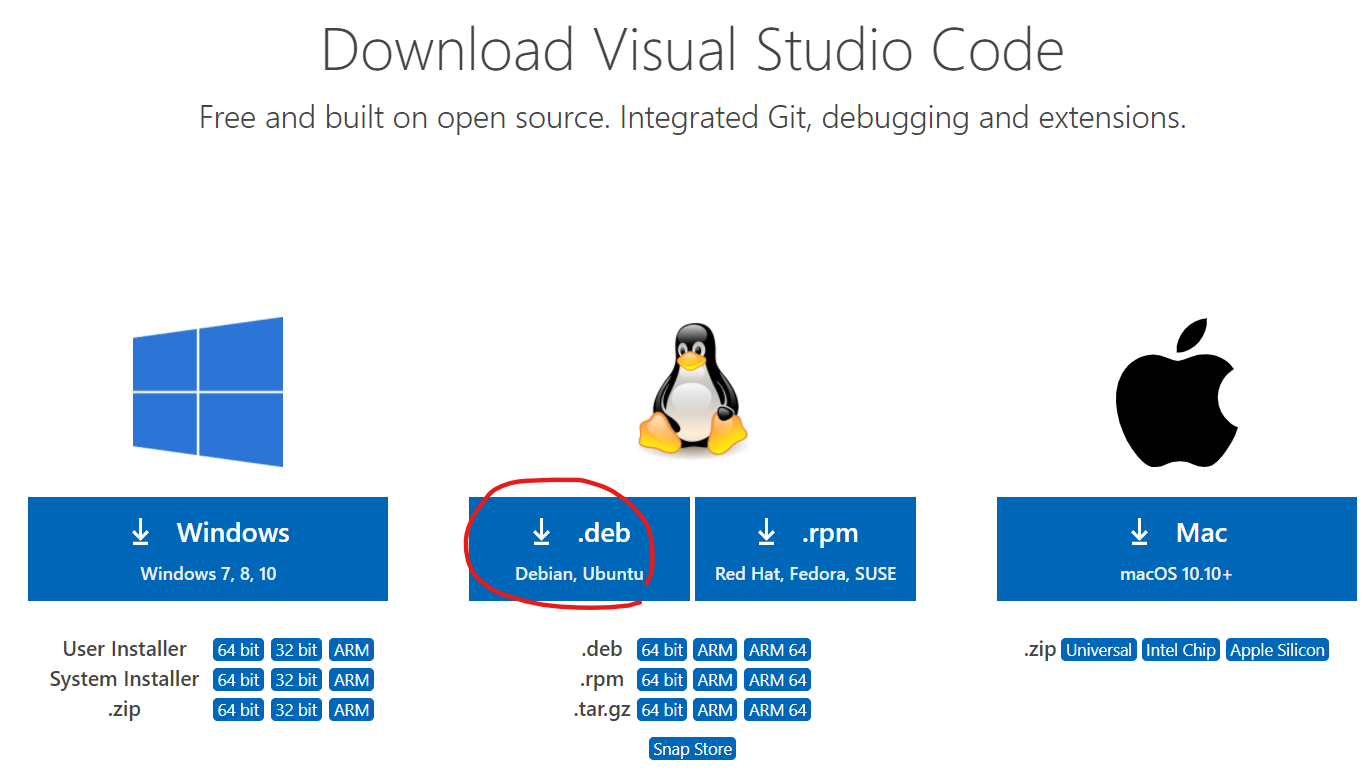Click the download arrow on the Windows button

coord(140,533)
